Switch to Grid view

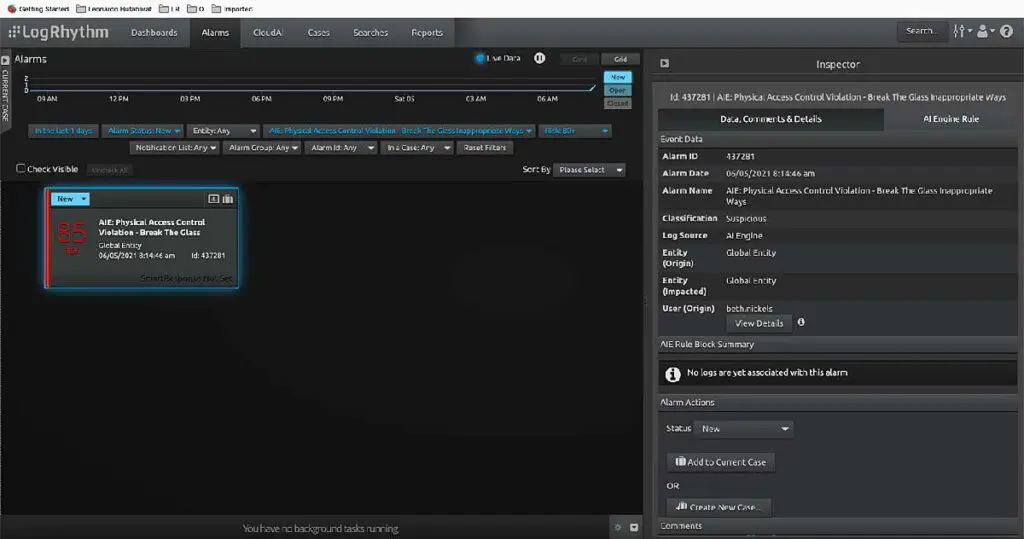coord(620,59)
